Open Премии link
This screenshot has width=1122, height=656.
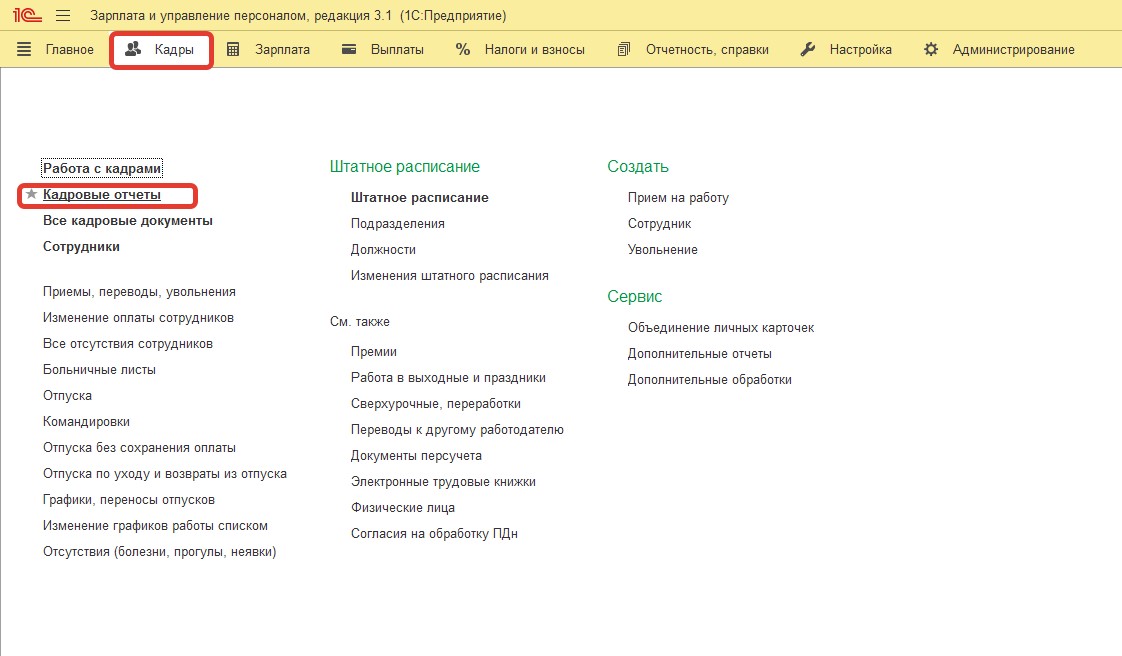(374, 352)
